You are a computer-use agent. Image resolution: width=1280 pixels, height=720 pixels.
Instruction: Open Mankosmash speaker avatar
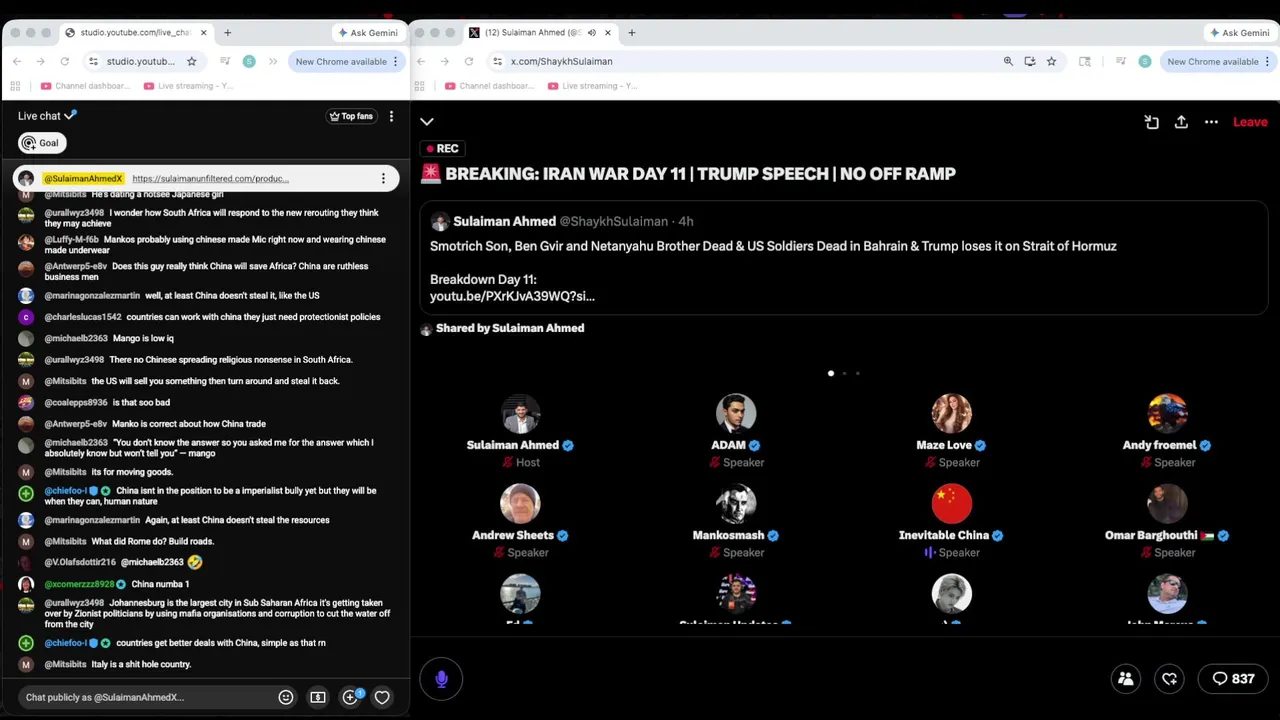click(736, 504)
